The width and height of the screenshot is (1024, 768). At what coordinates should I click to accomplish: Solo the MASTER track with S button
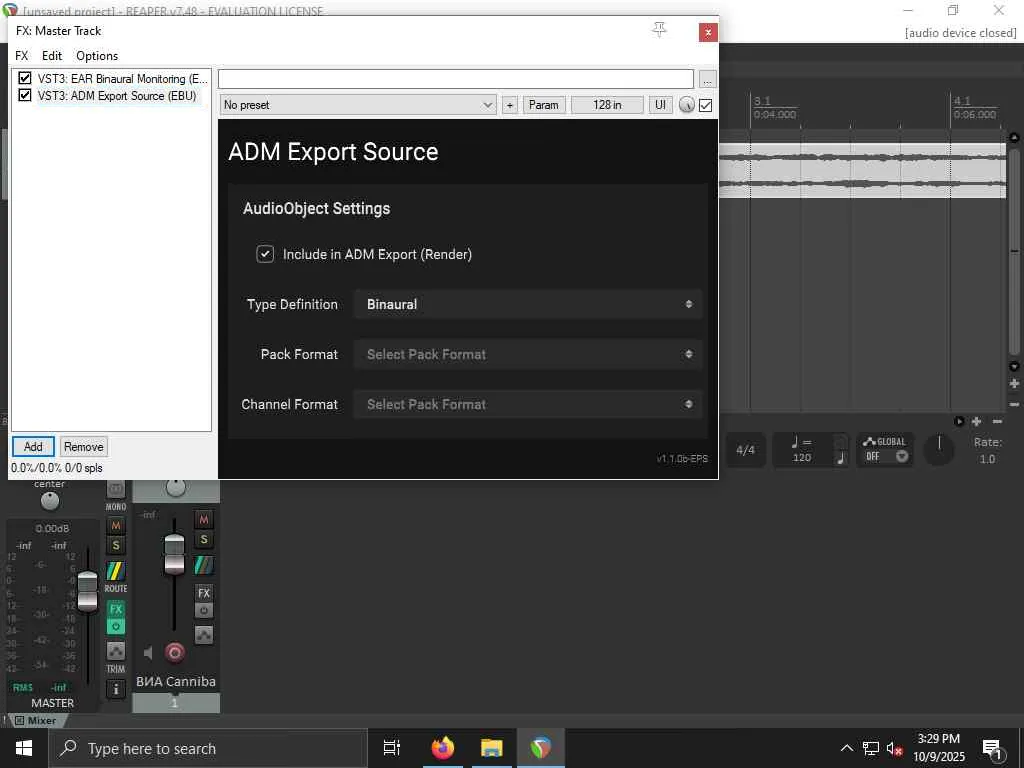[116, 545]
